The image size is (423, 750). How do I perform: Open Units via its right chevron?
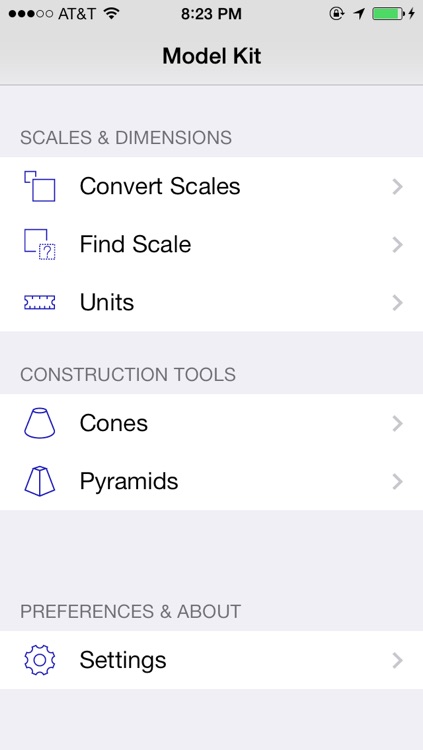point(397,303)
